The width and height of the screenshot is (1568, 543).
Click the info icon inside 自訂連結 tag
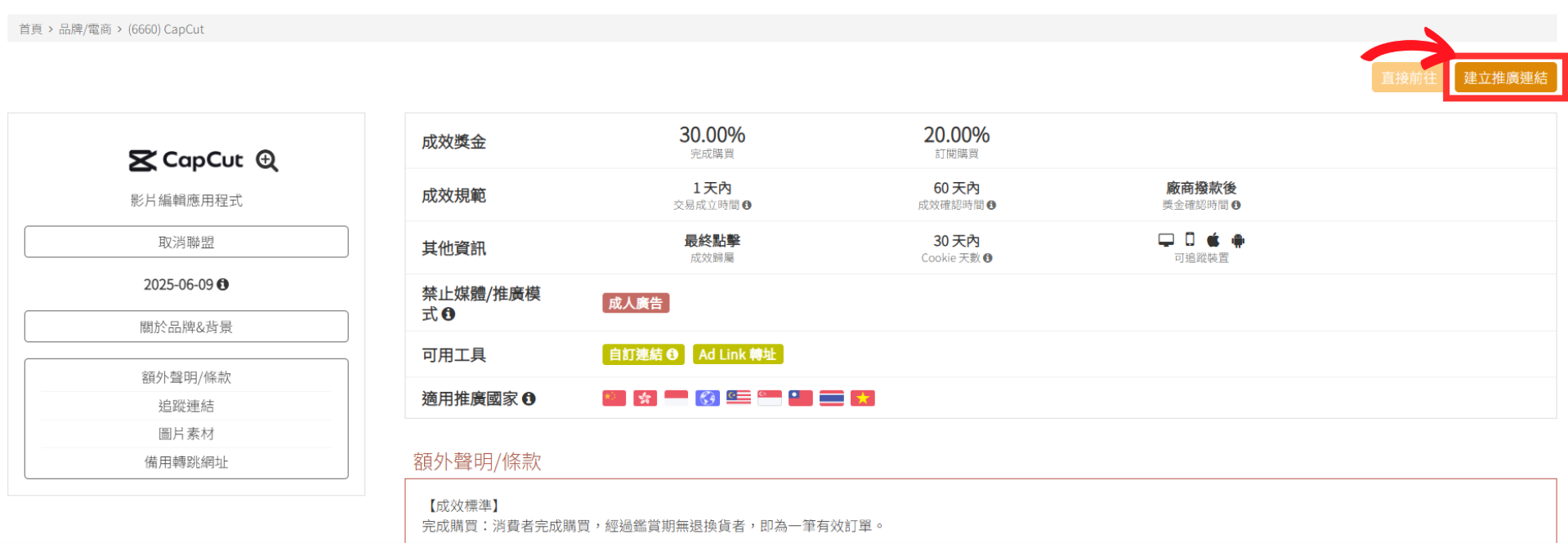(x=672, y=354)
